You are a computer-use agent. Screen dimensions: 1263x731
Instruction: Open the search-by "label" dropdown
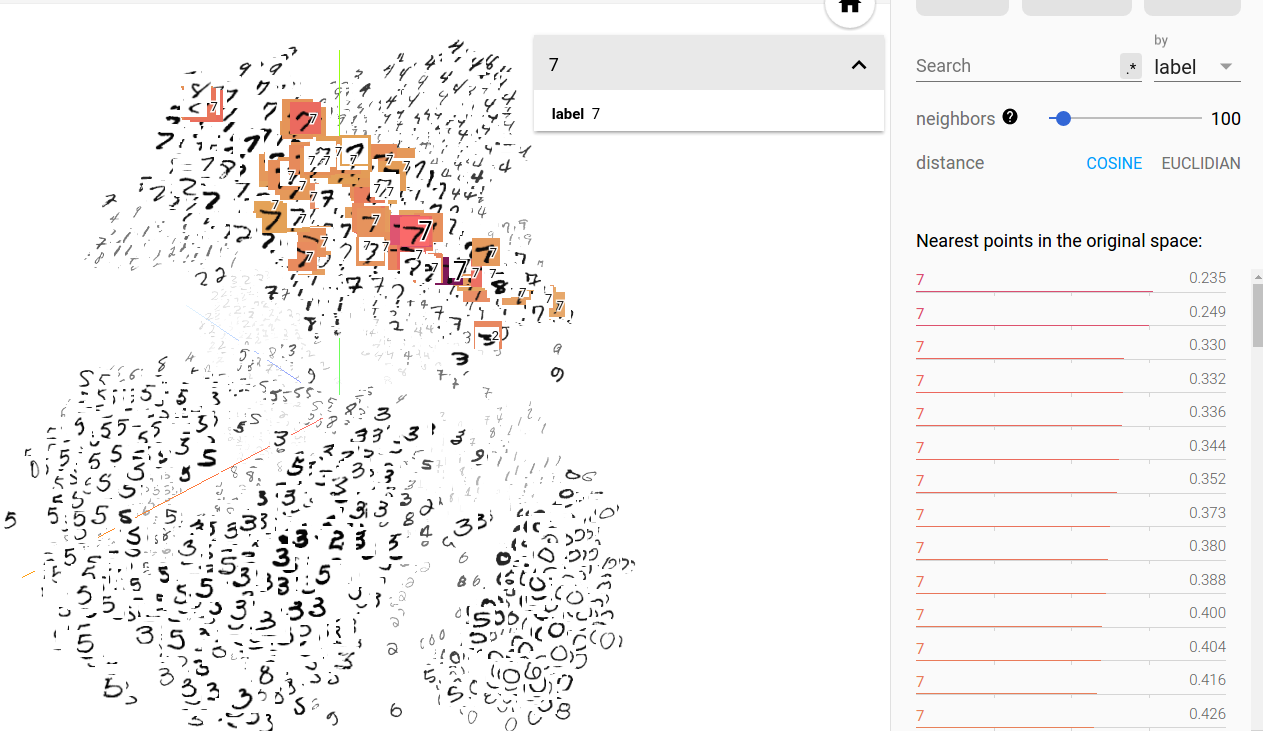tap(1196, 67)
